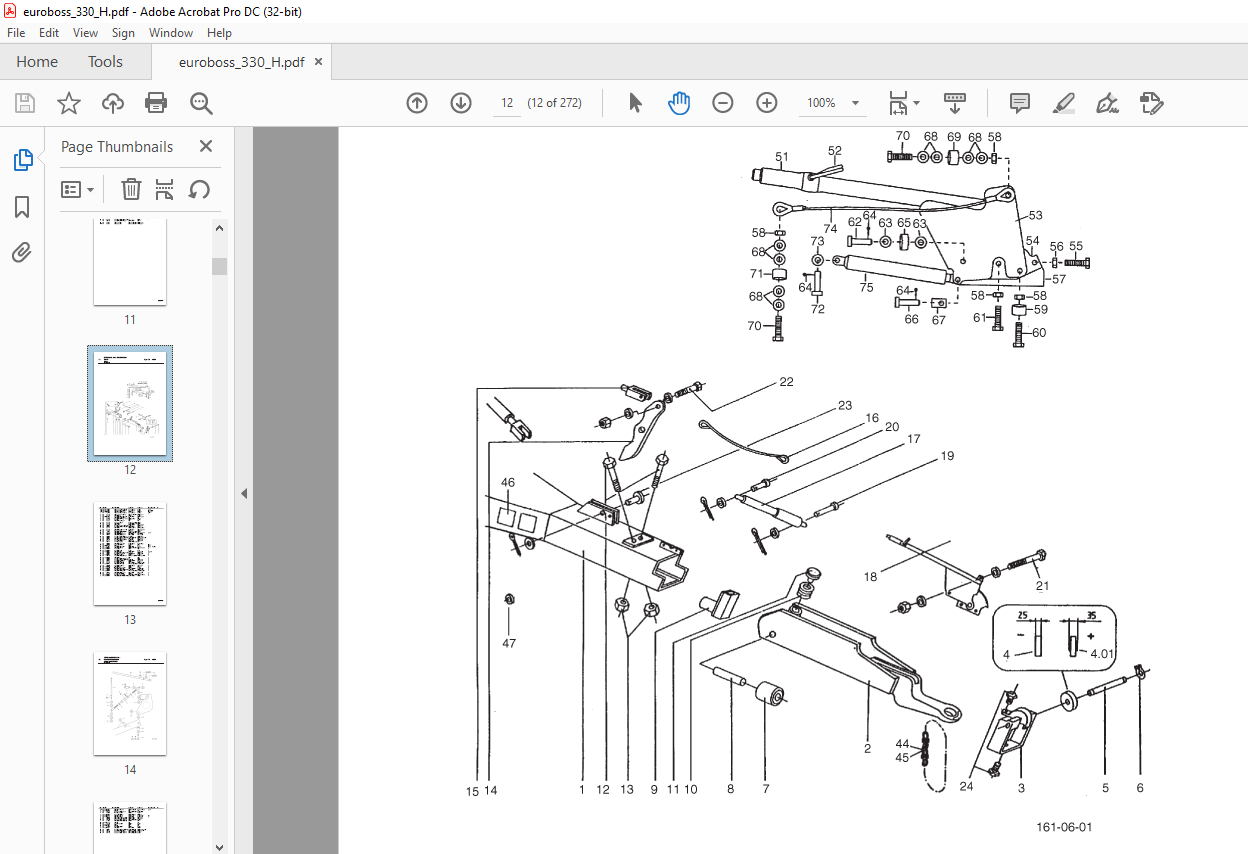Print the document

pos(156,103)
